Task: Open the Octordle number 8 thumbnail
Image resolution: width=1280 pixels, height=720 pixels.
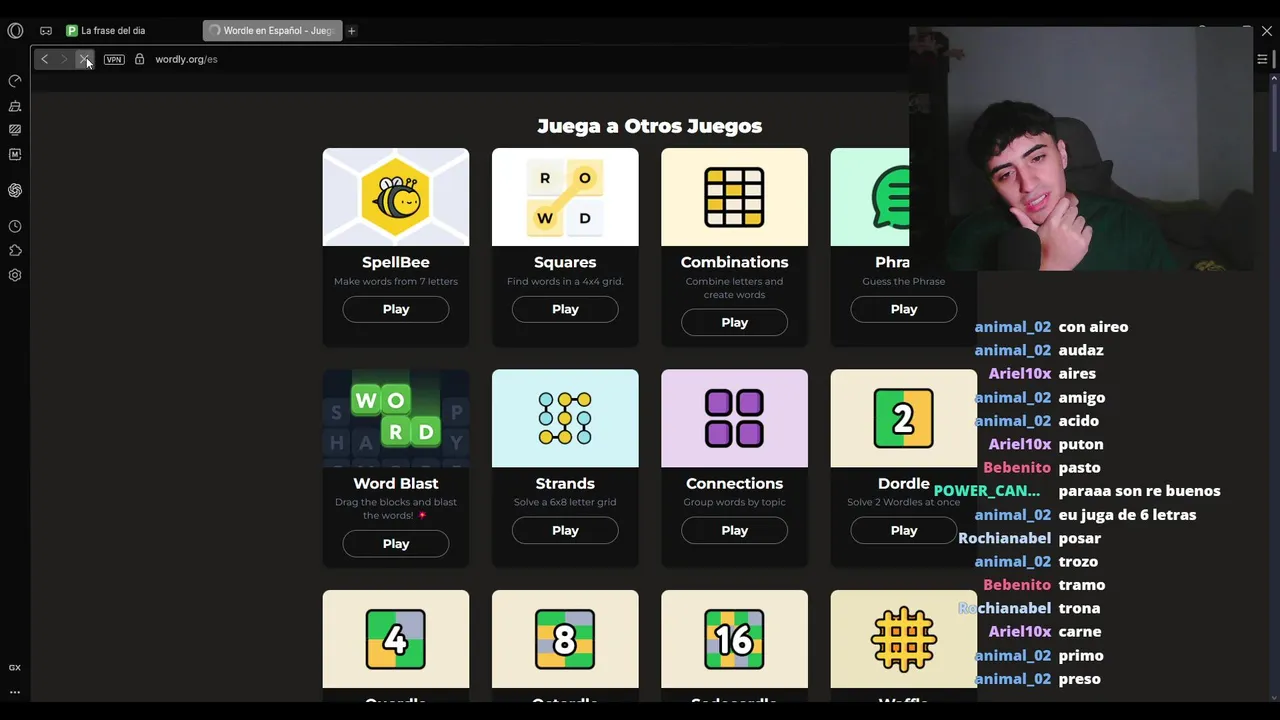Action: 565,639
